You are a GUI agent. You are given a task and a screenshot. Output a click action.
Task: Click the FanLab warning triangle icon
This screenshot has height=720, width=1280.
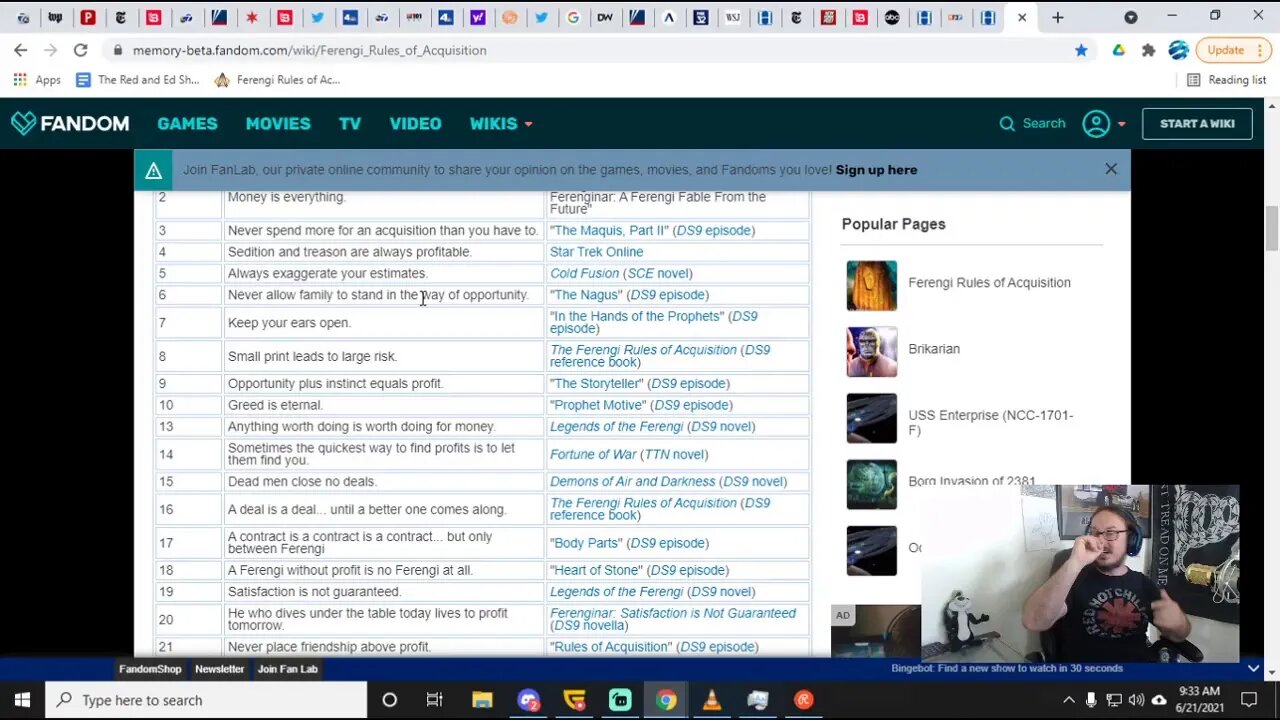click(x=153, y=171)
